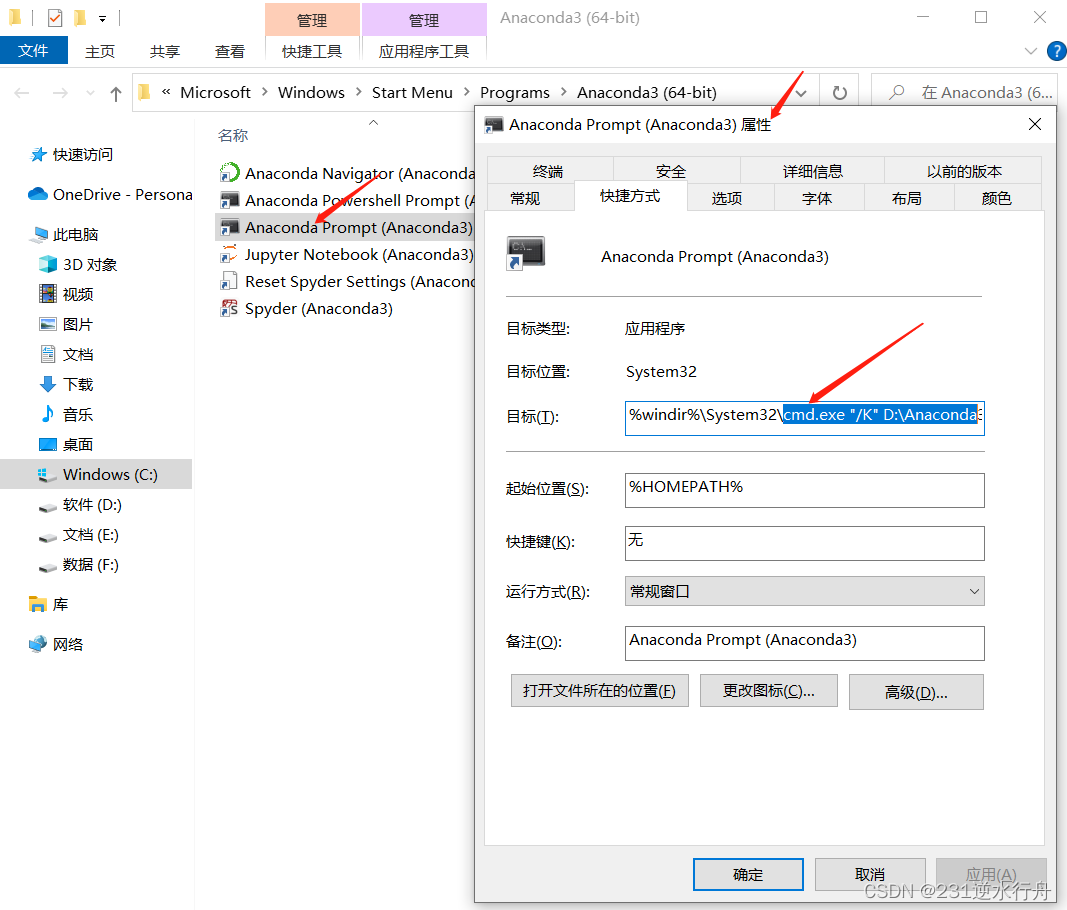The image size is (1067, 910).
Task: Click 音乐 music note icon
Action: click(48, 414)
